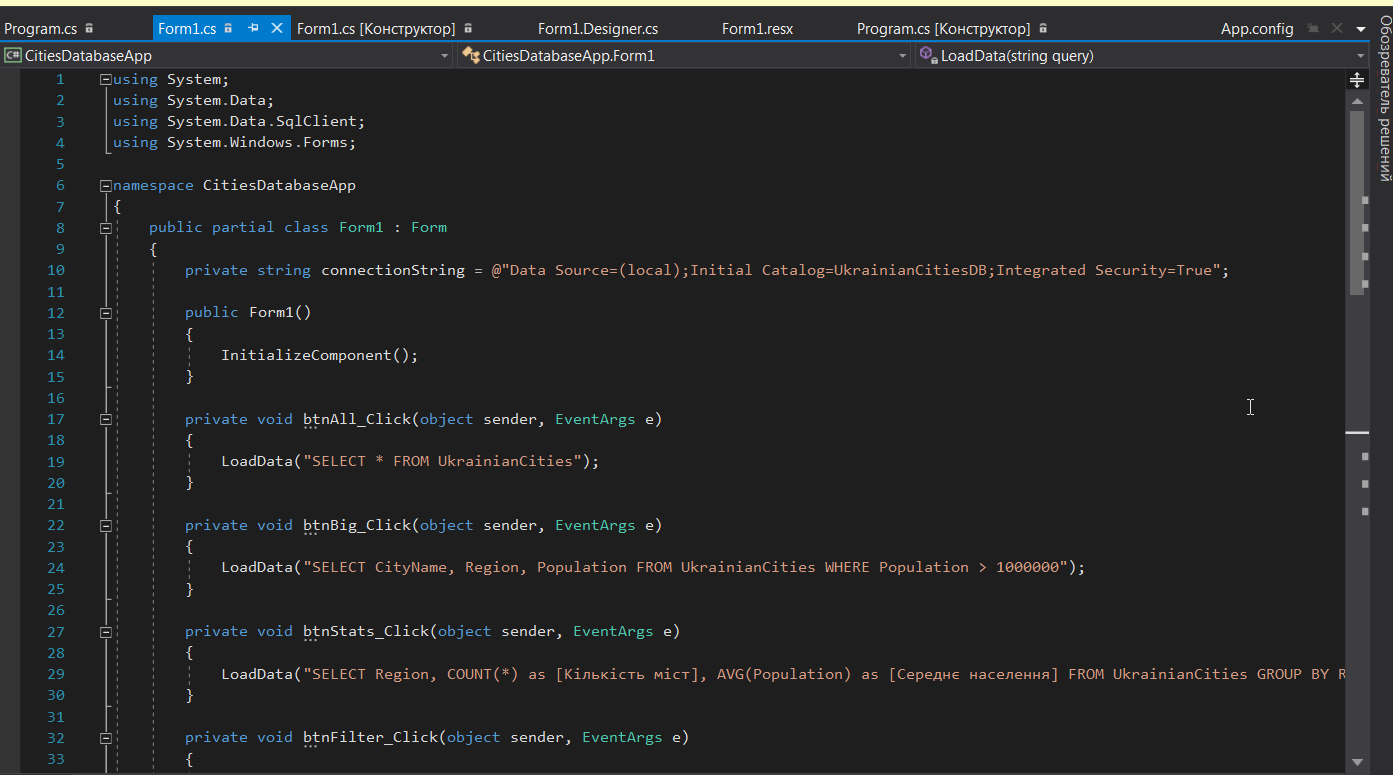Viewport: 1393px width, 775px height.
Task: Expand the LoadData member navigation dropdown
Action: 1360,56
